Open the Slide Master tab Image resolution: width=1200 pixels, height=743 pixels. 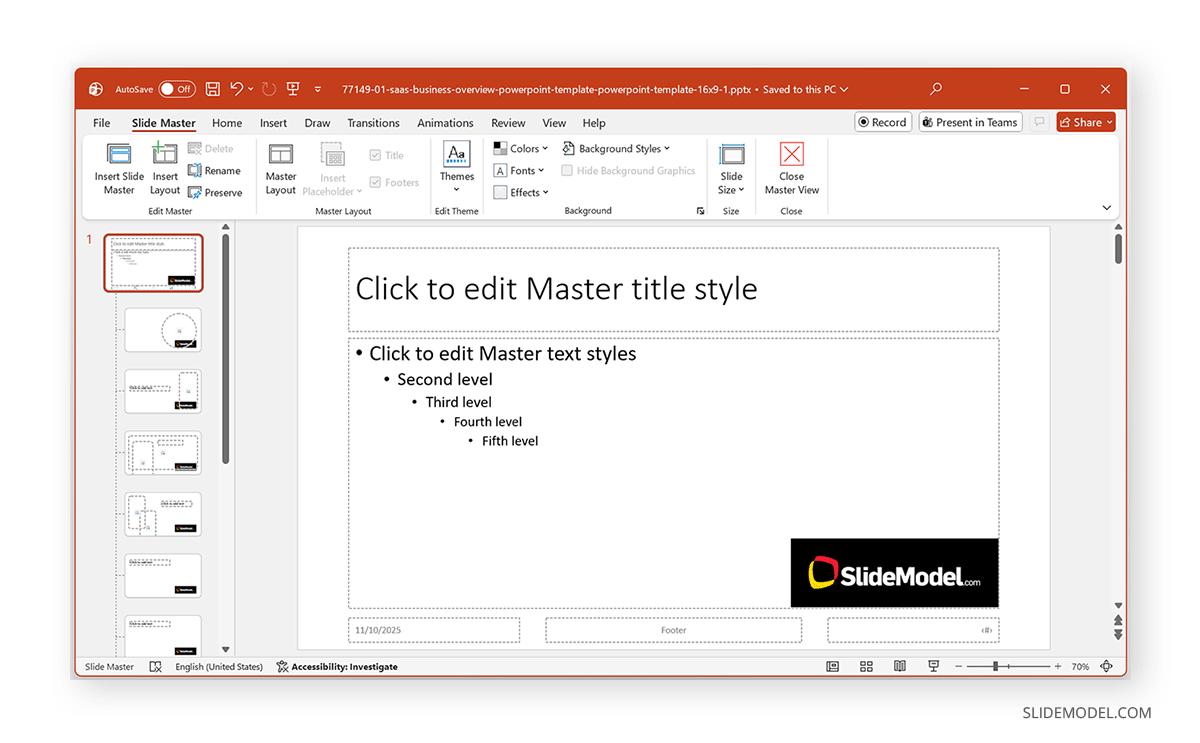(x=163, y=123)
